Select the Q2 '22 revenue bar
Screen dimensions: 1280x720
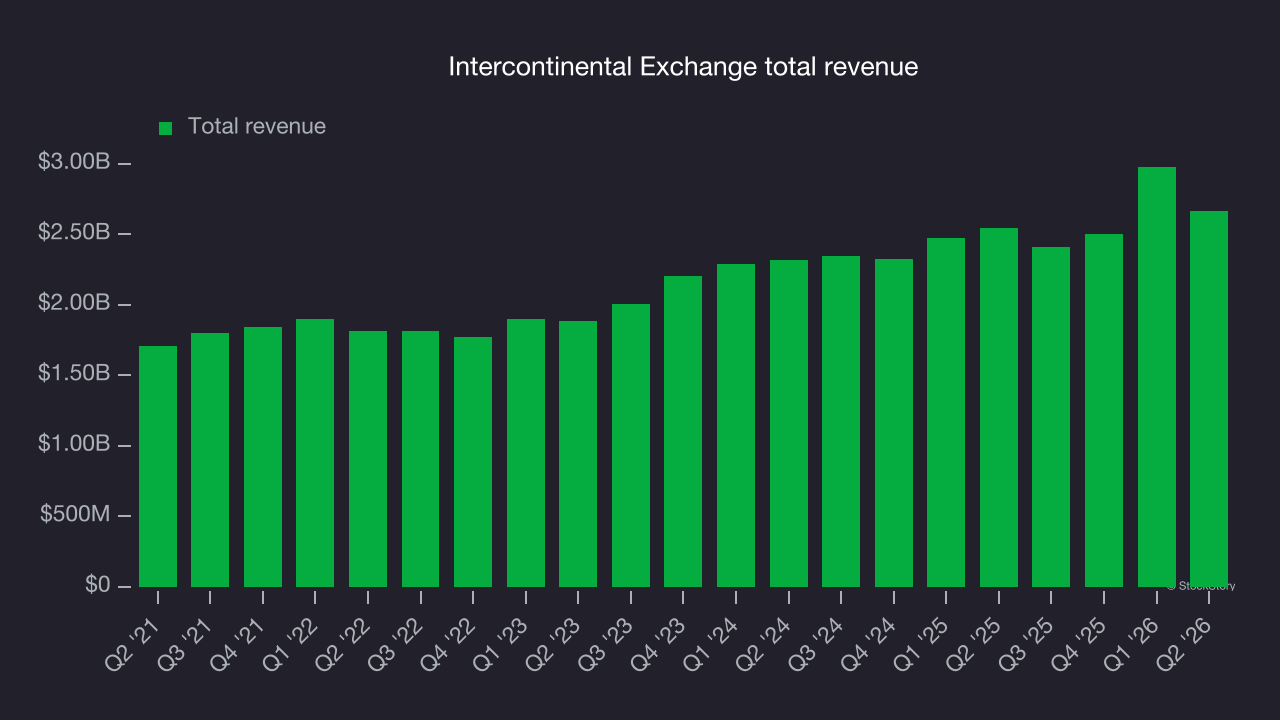point(368,459)
